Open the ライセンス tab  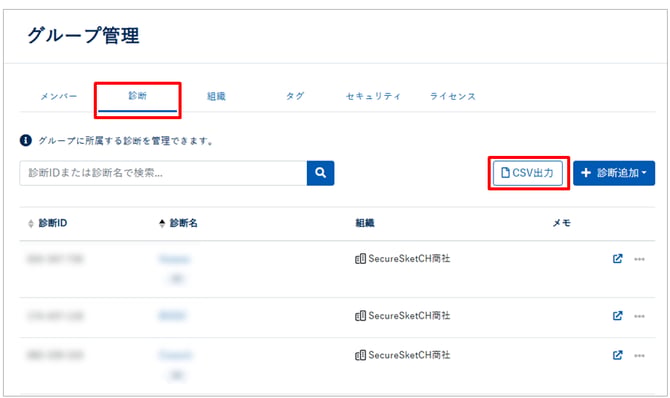click(453, 96)
